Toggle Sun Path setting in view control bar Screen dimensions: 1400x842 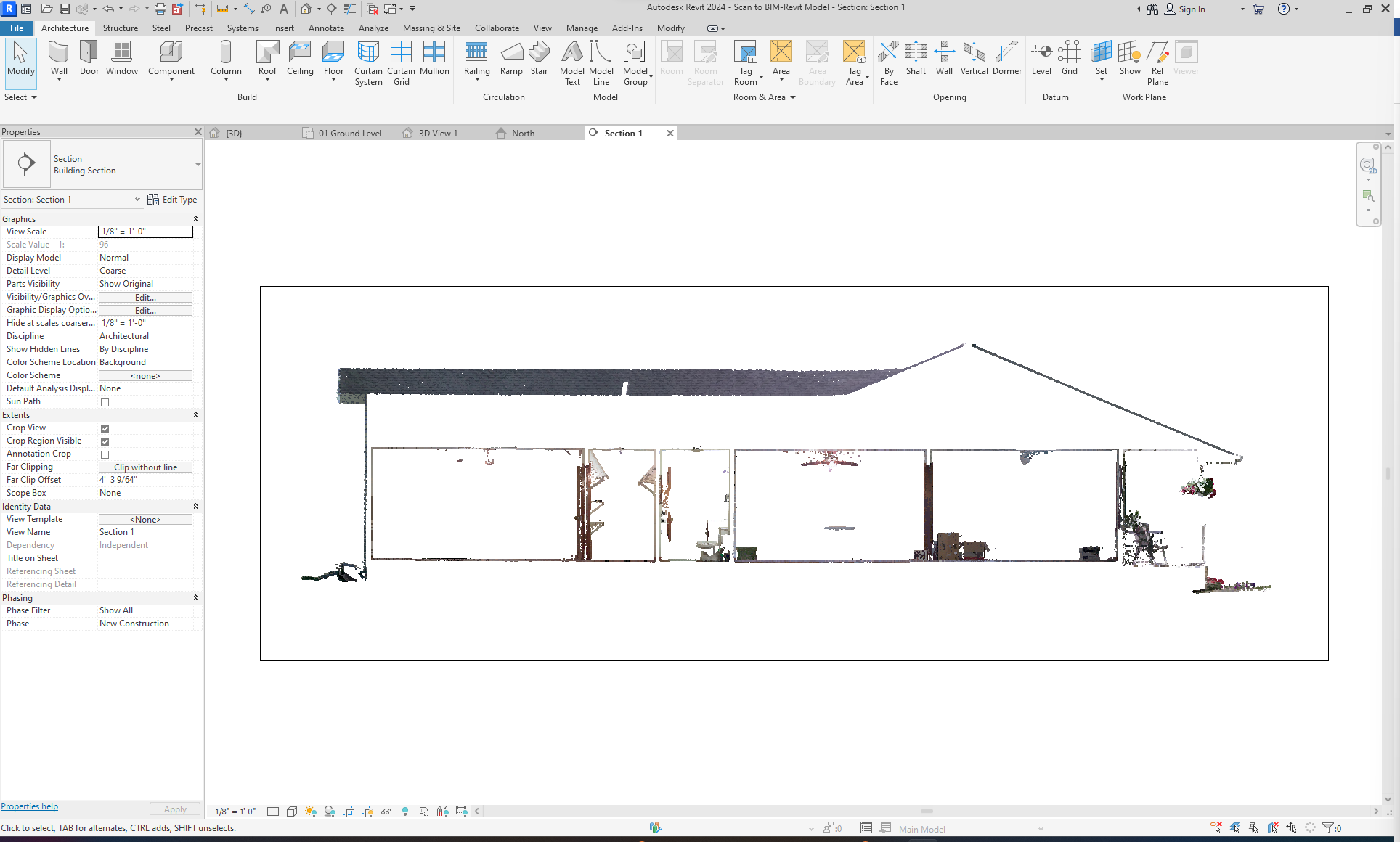tap(311, 812)
